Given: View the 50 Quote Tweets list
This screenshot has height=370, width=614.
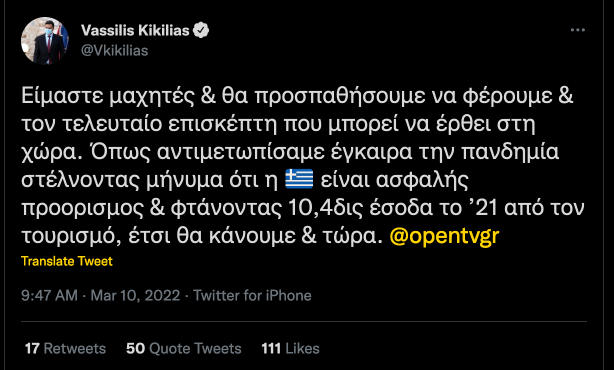Looking at the screenshot, I should (184, 348).
